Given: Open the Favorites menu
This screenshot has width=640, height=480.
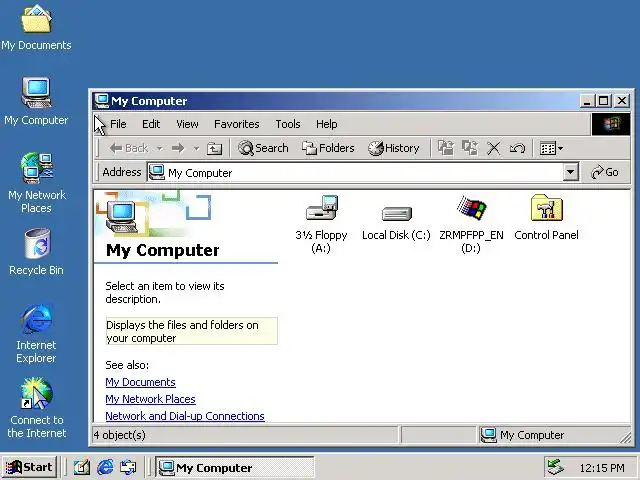Looking at the screenshot, I should tap(237, 124).
